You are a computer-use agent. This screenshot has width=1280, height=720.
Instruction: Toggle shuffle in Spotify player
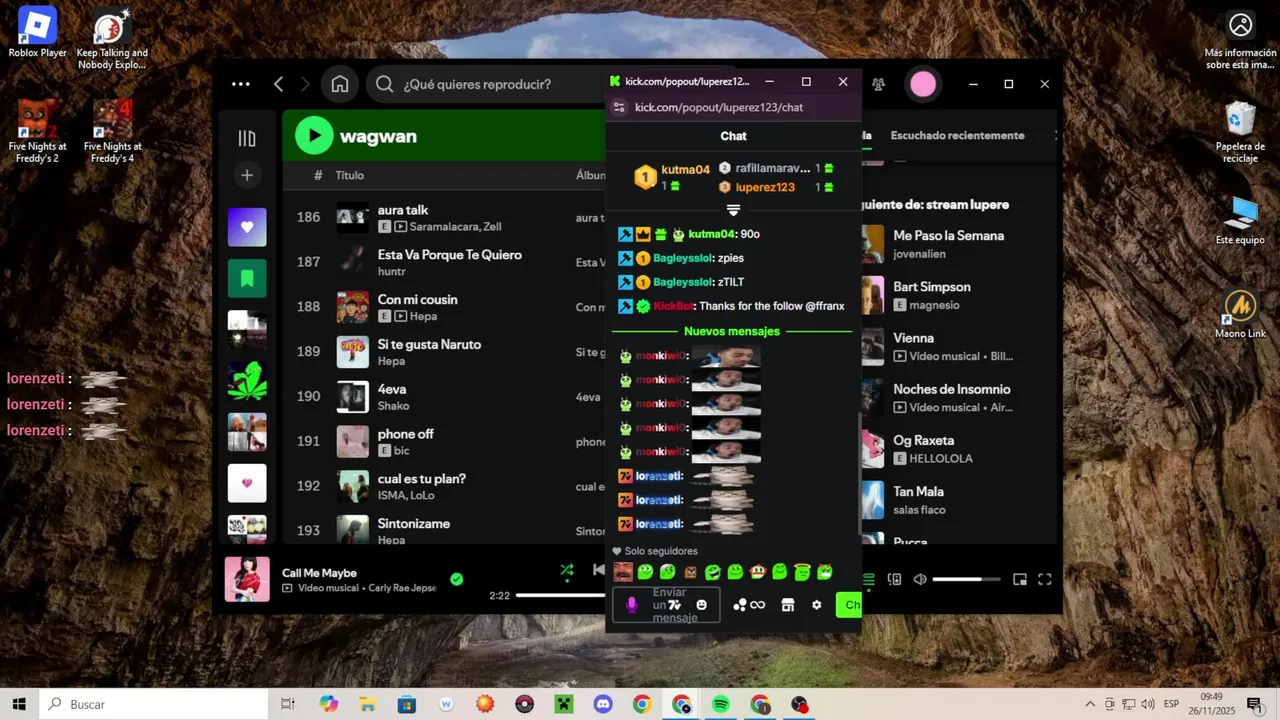pos(567,571)
